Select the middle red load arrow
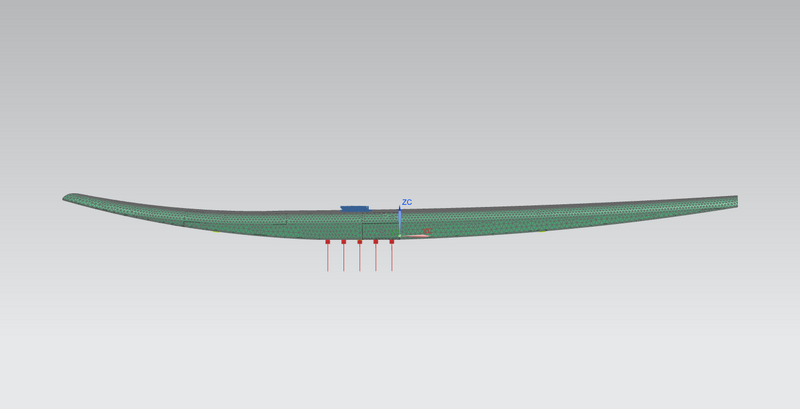This screenshot has width=800, height=409. pyautogui.click(x=360, y=255)
